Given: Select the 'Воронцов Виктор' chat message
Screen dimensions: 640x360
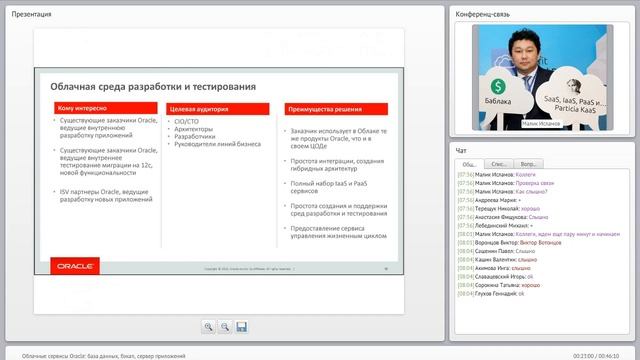Looking at the screenshot, I should (509, 243).
